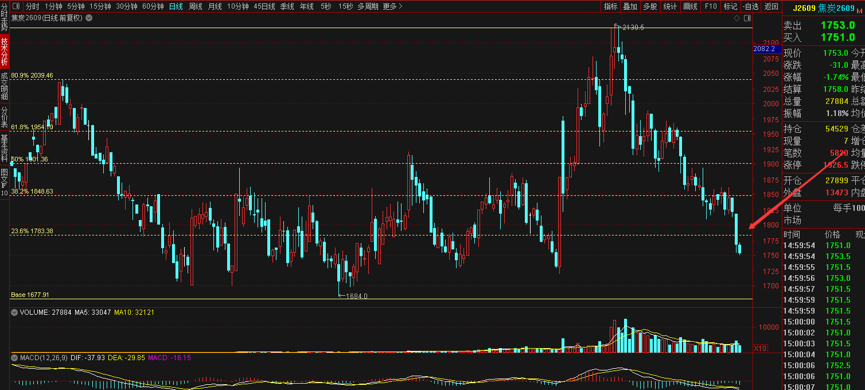Switch to 分时 timeframe

pos(33,7)
